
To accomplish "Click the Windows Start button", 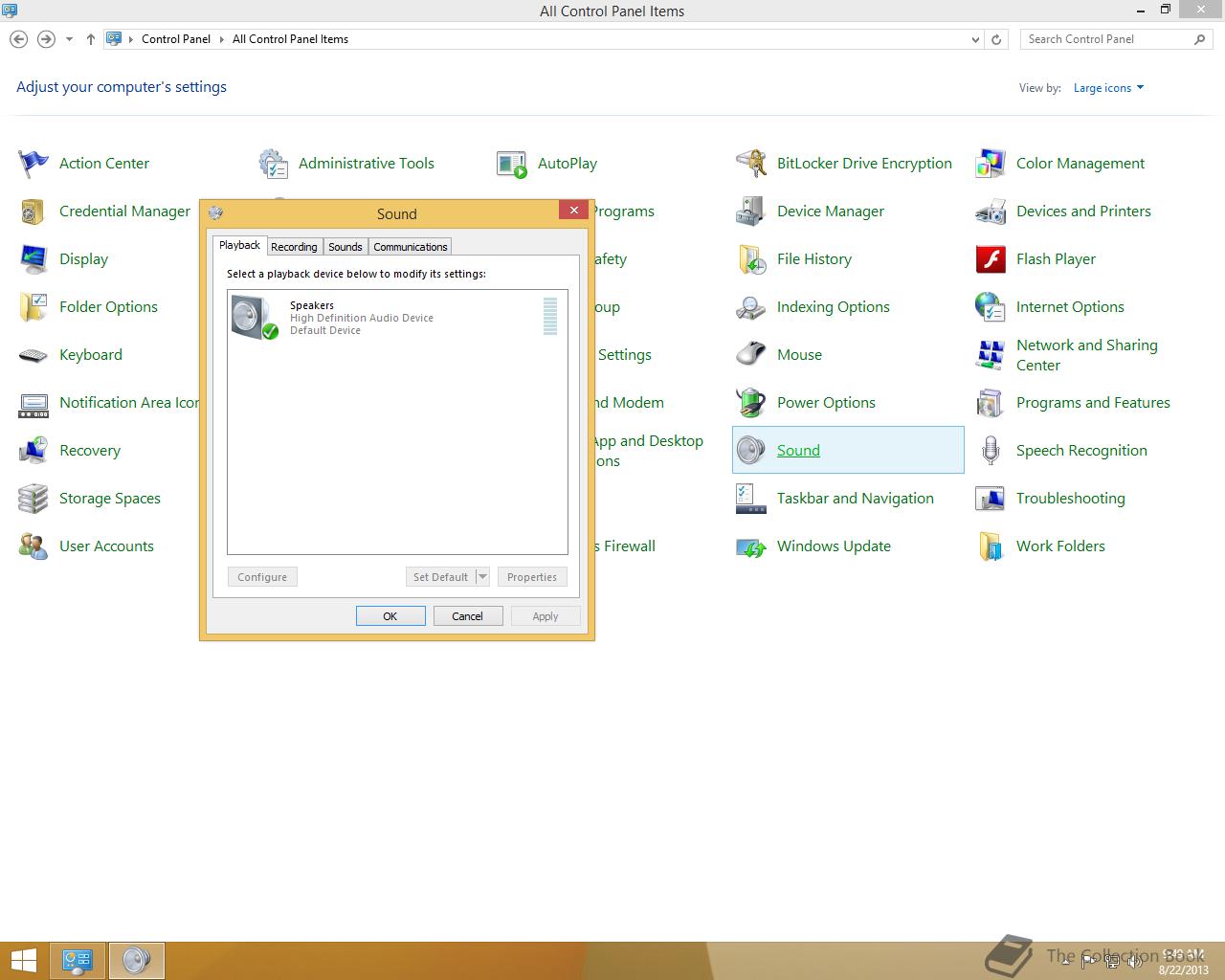I will 23,960.
